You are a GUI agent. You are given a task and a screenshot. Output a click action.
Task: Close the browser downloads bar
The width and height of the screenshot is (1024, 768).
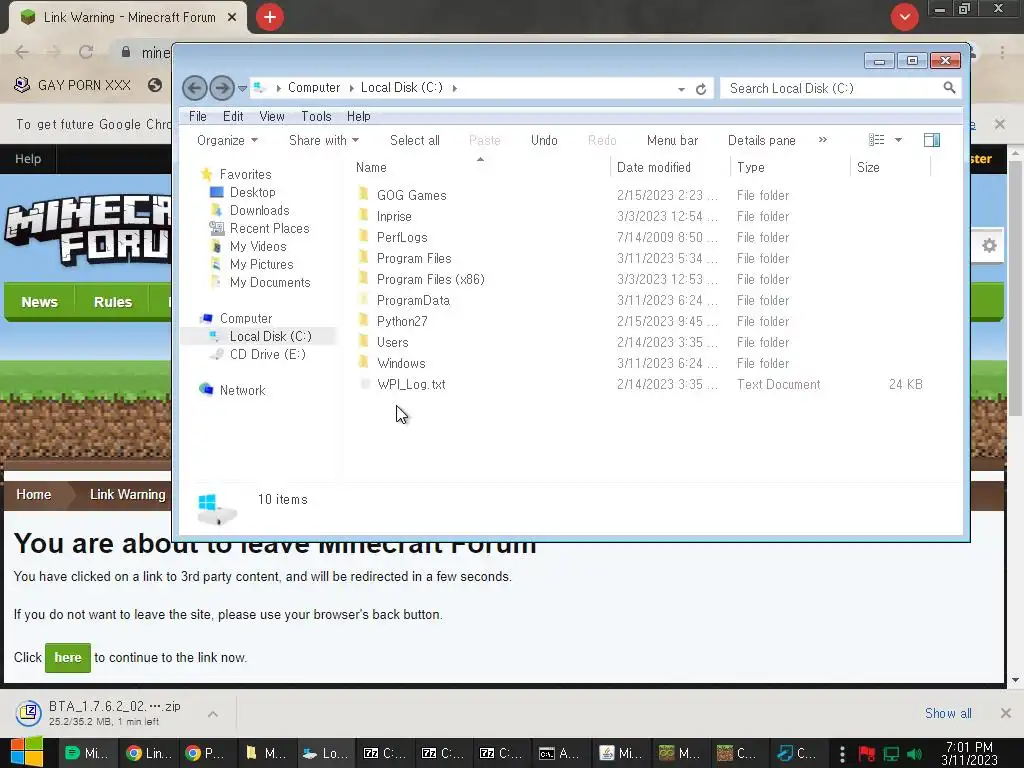click(x=1006, y=713)
